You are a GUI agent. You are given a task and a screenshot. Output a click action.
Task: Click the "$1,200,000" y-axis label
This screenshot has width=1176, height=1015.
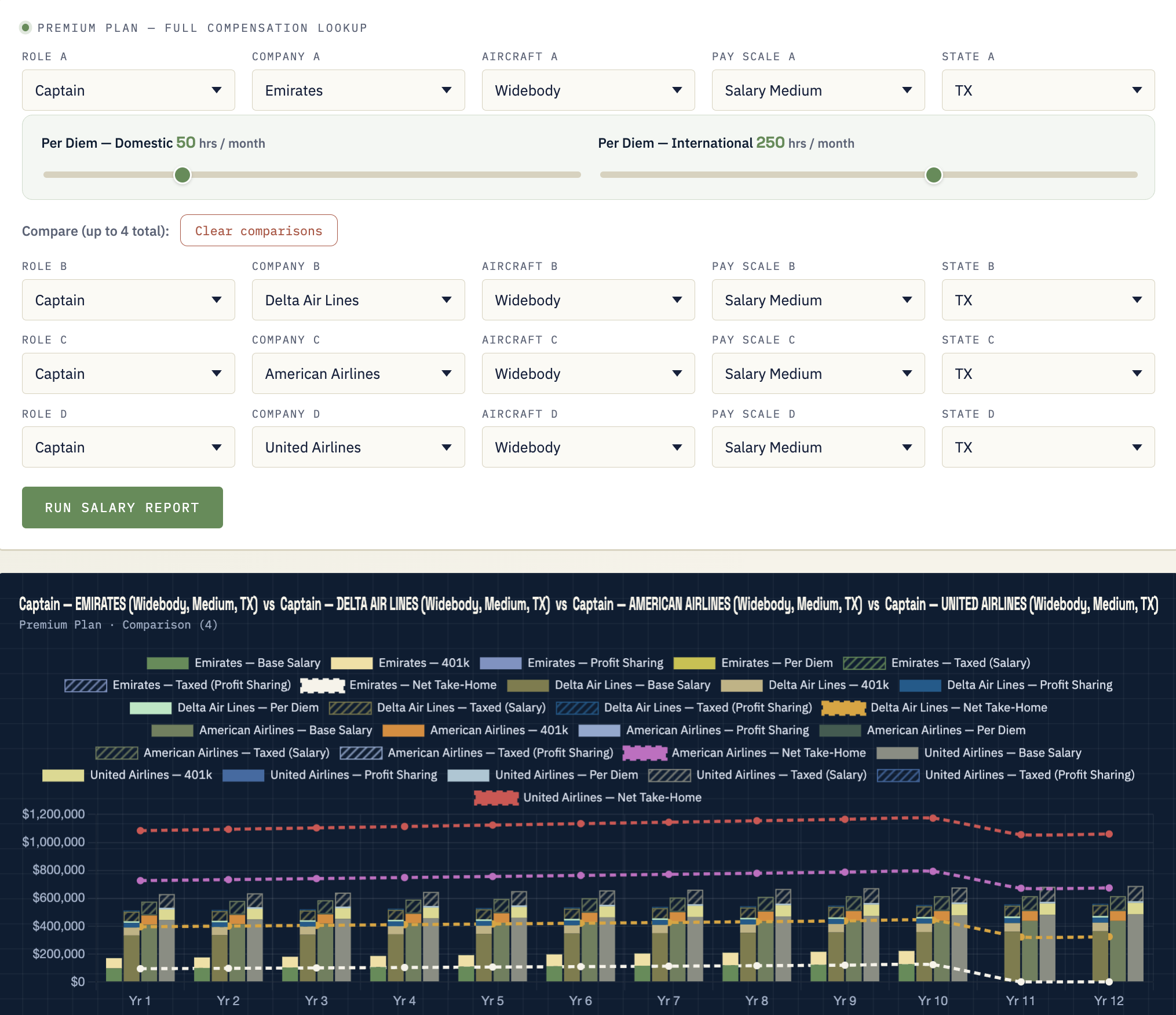tap(53, 814)
